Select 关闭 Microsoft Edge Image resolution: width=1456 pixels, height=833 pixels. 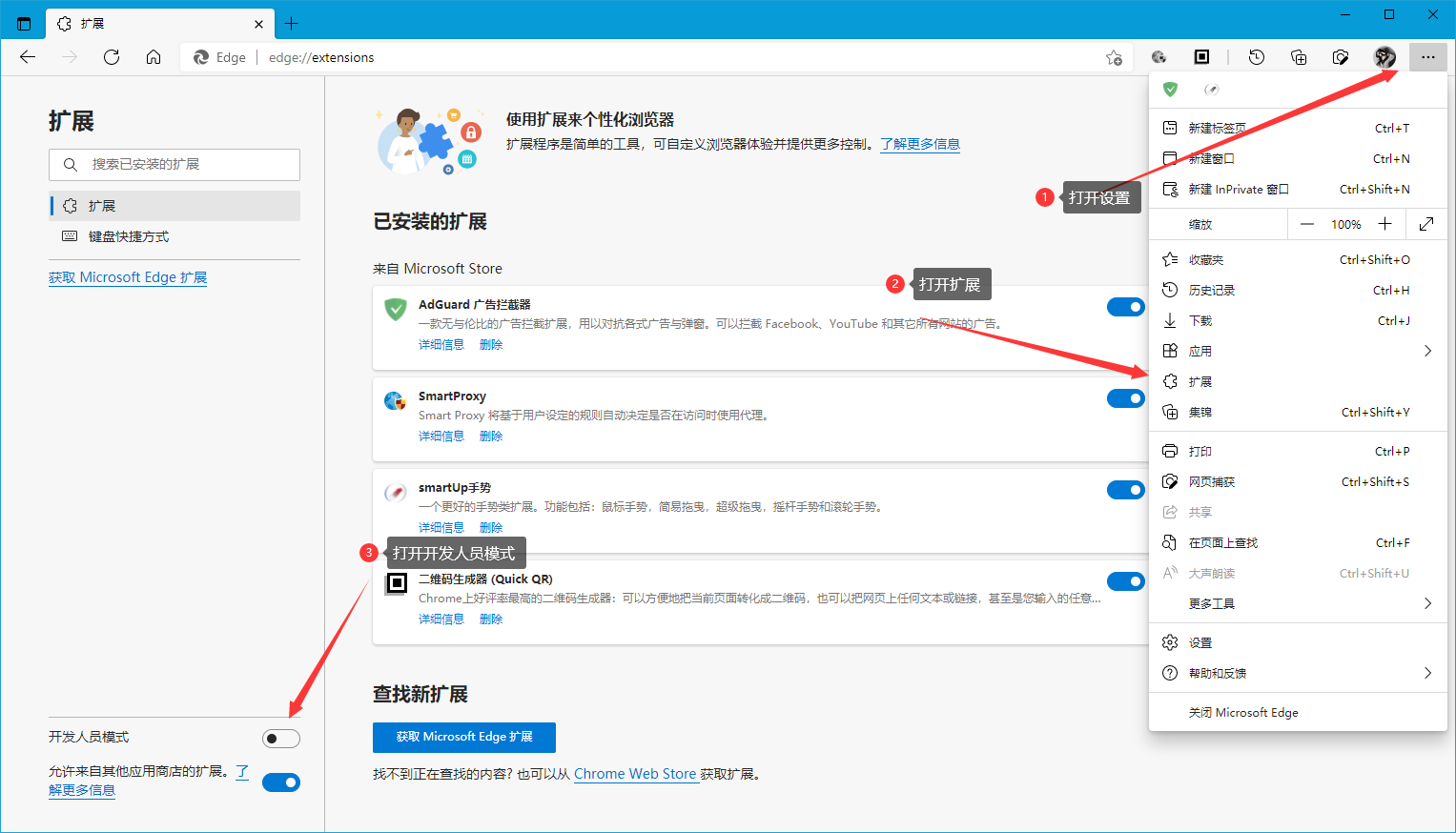1298,712
